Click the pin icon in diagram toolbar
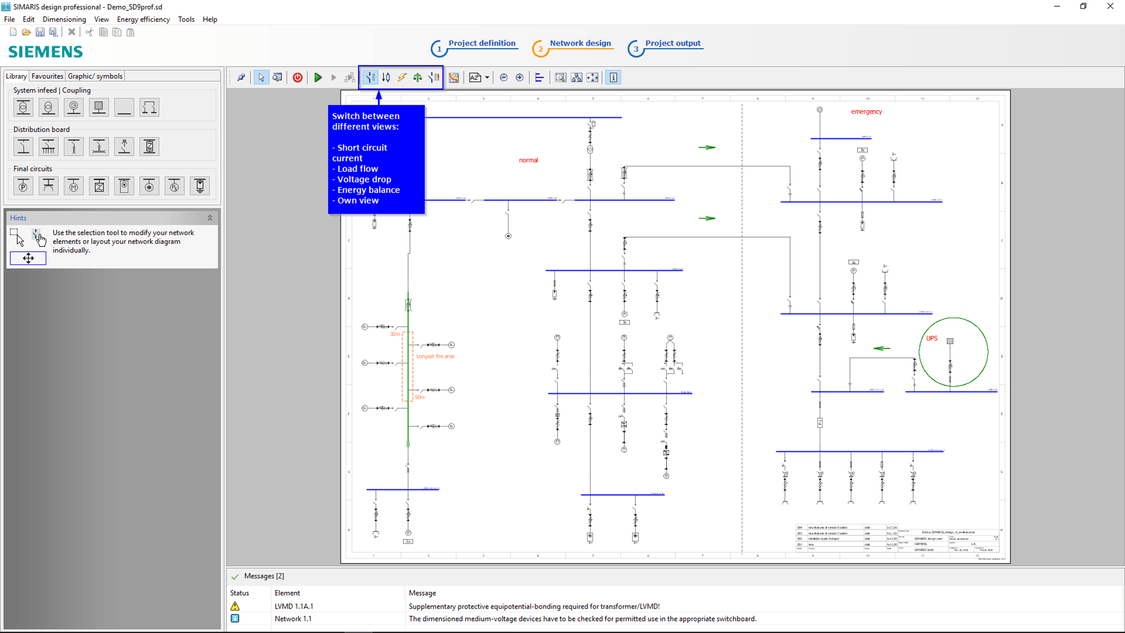1125x633 pixels. click(x=241, y=77)
